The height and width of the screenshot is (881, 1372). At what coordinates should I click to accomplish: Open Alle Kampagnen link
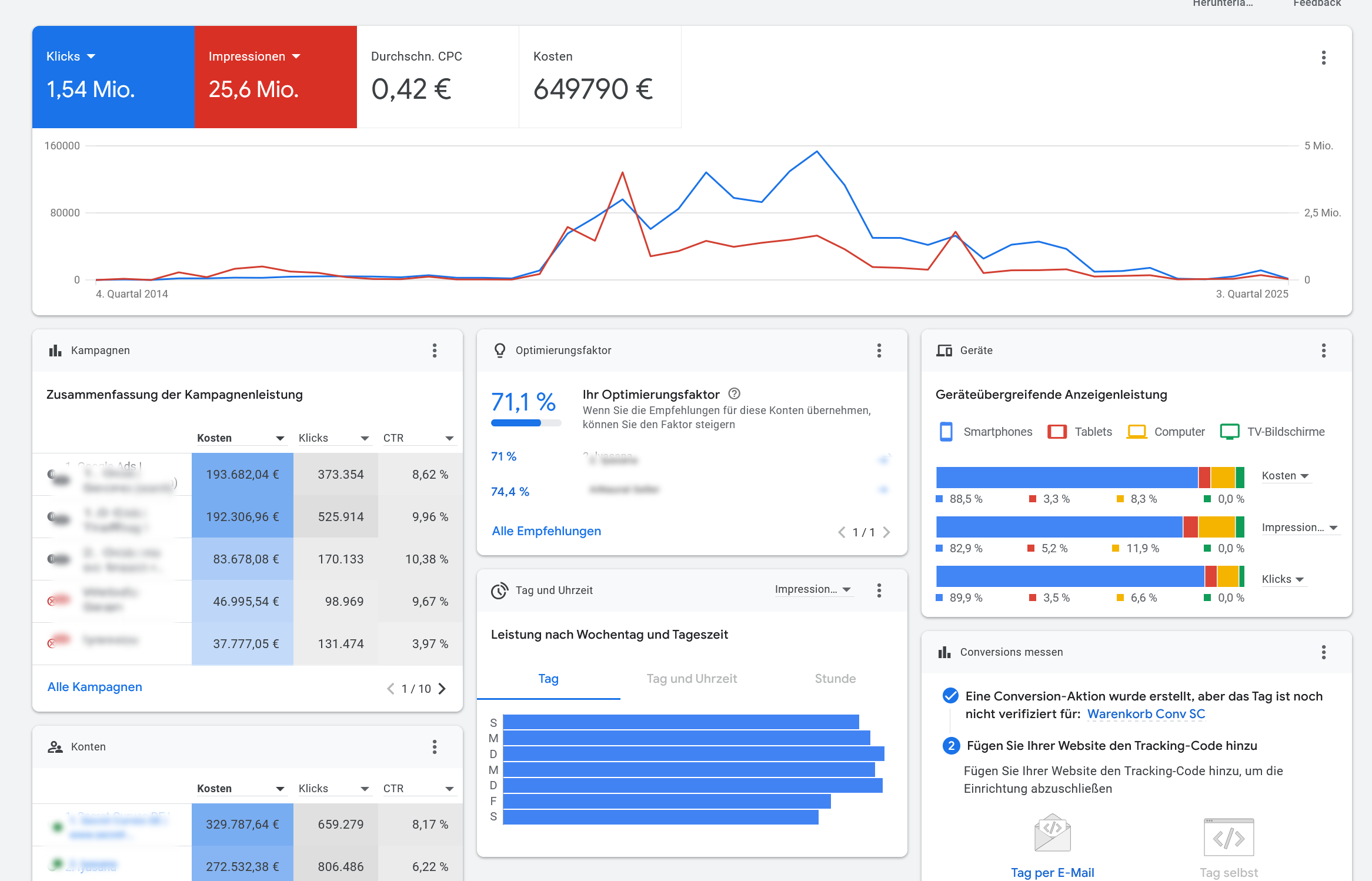(x=95, y=687)
